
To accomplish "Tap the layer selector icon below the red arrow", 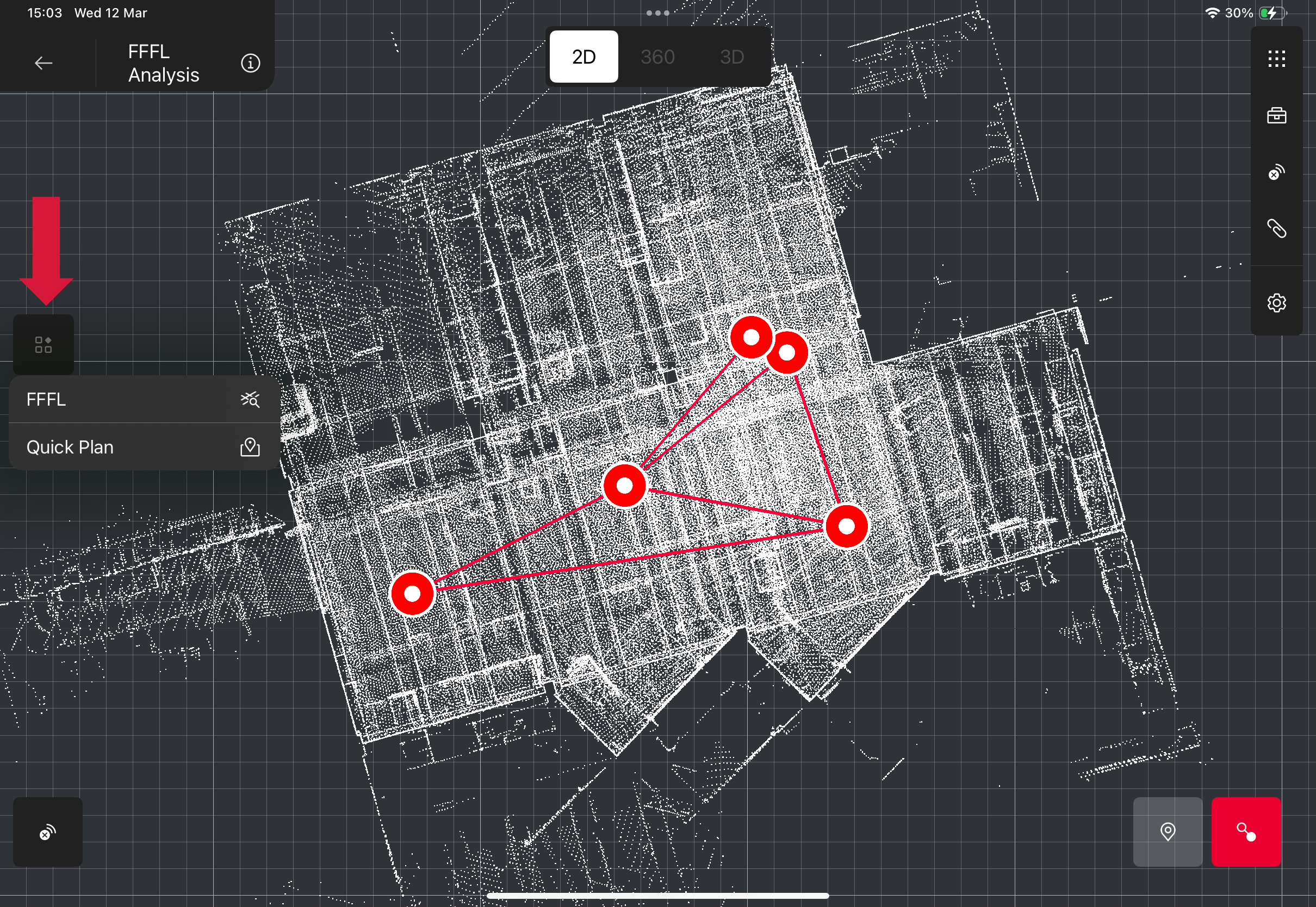I will [x=42, y=343].
